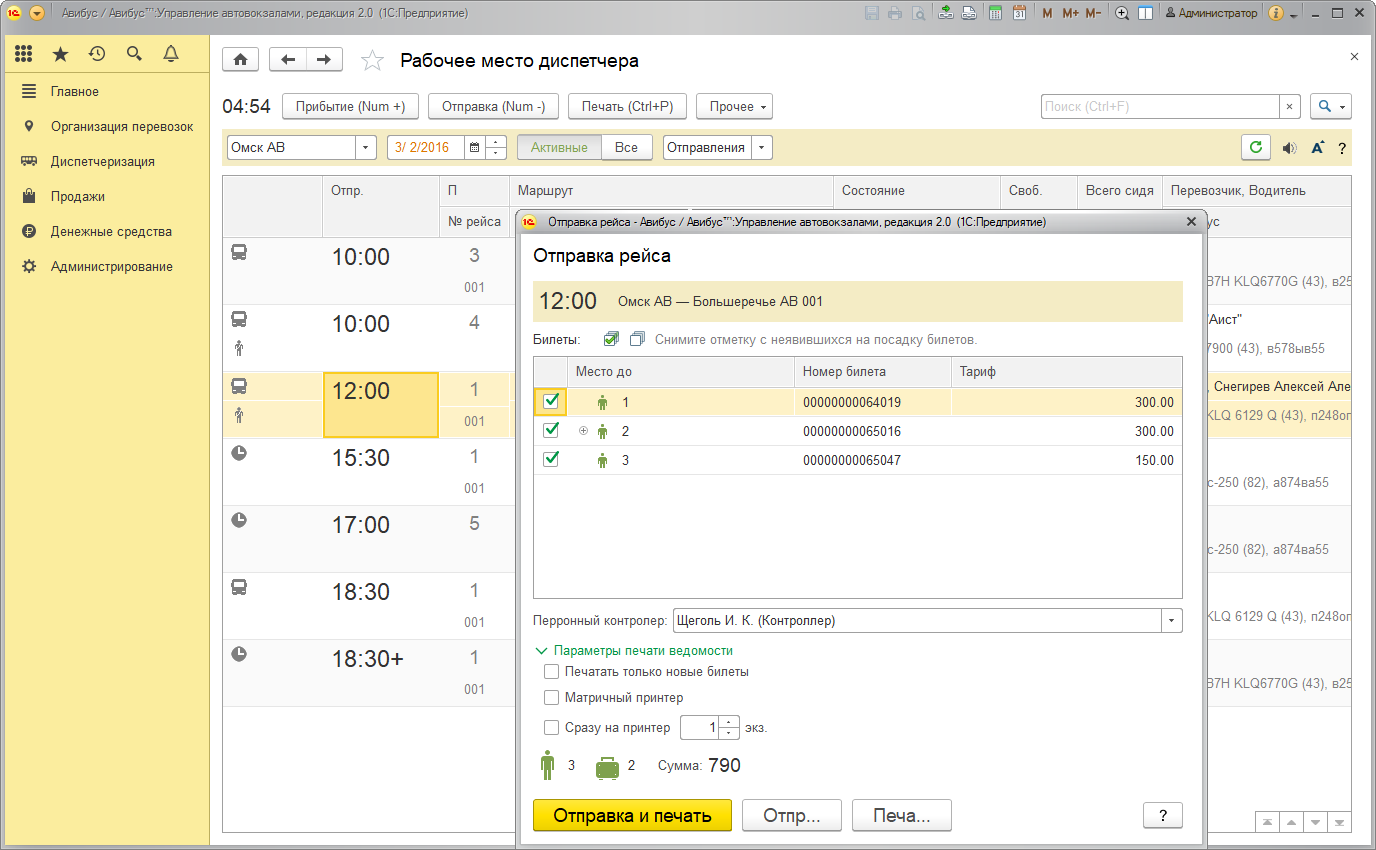1376x850 pixels.
Task: Tick the Матричный принтер checkbox
Action: pyautogui.click(x=551, y=698)
